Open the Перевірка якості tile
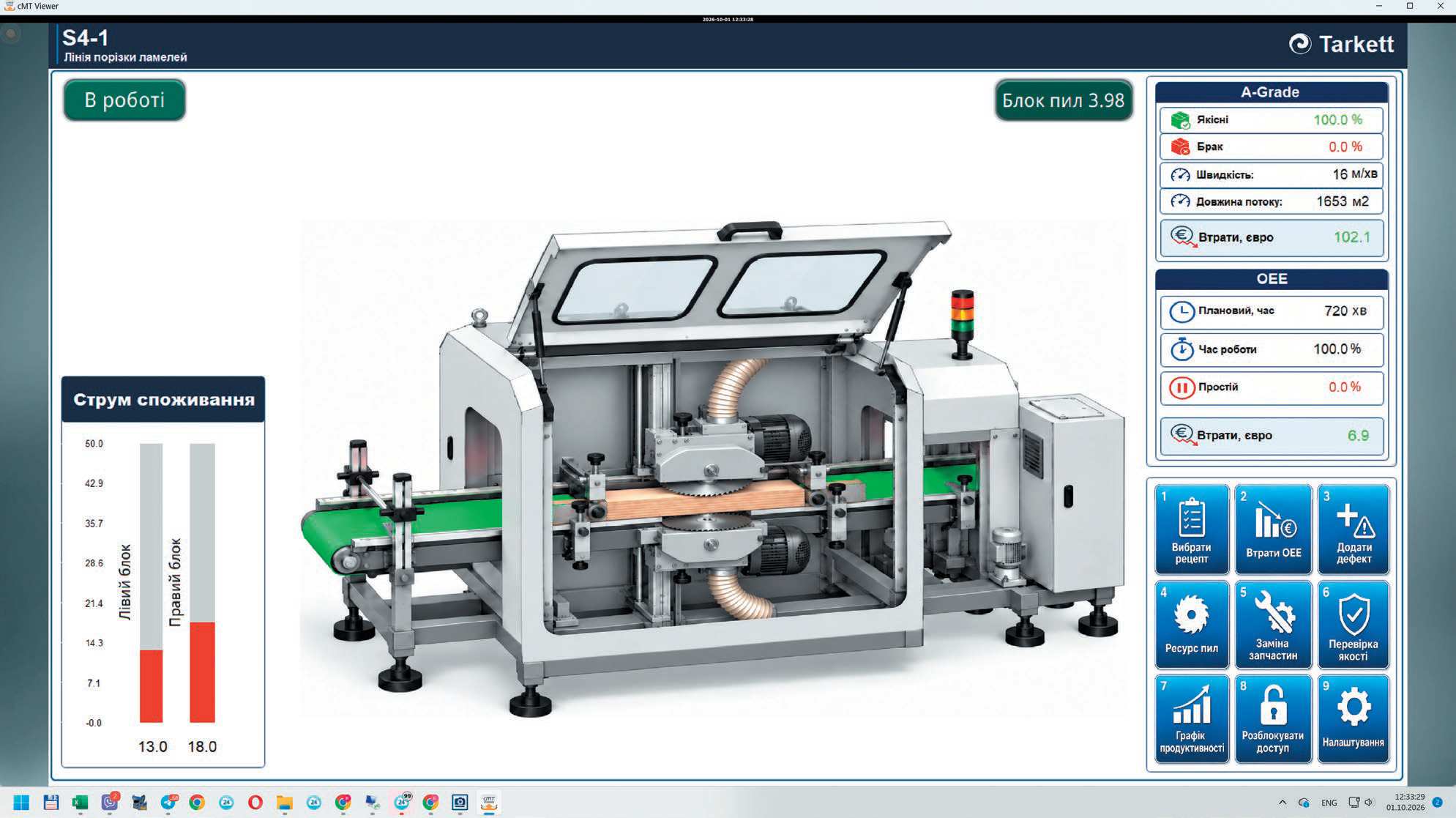Image resolution: width=1456 pixels, height=818 pixels. [1354, 625]
